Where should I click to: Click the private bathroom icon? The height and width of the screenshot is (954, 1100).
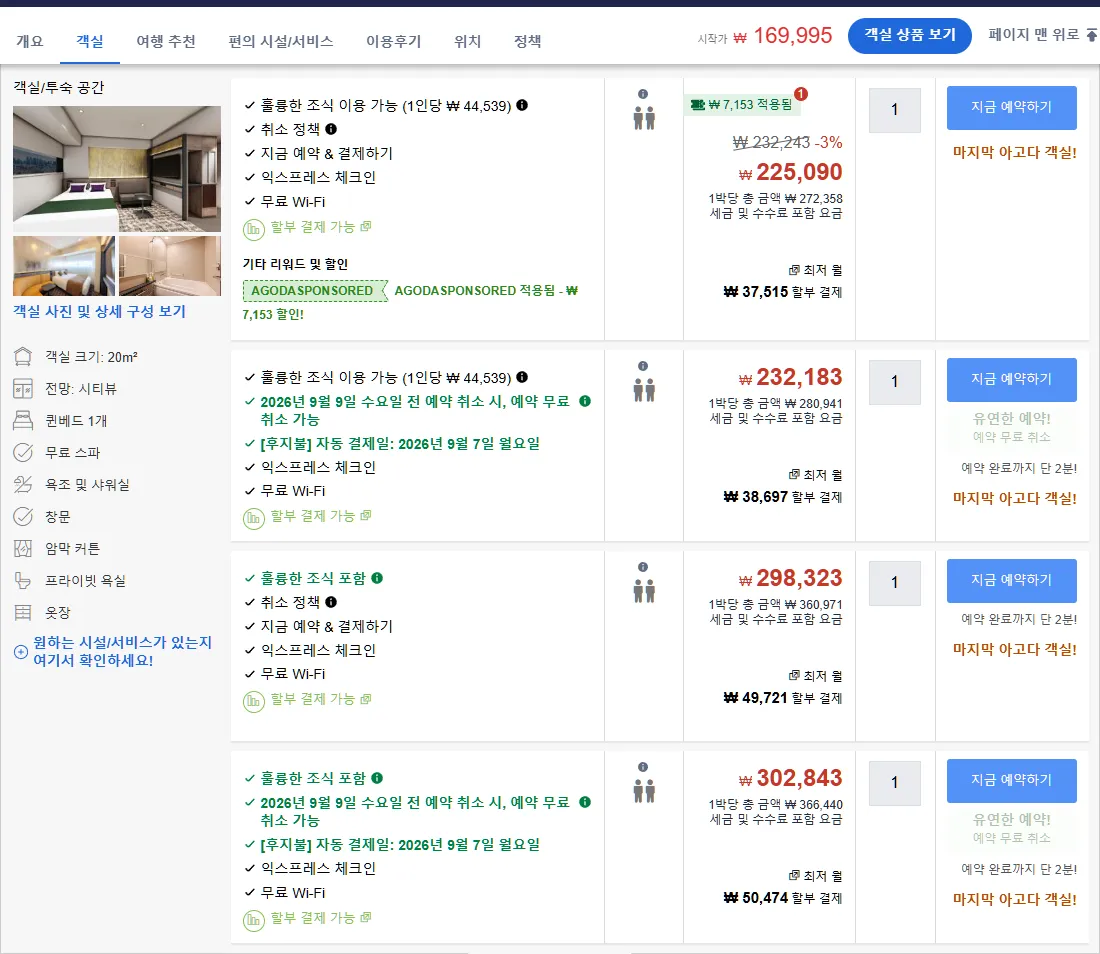23,580
